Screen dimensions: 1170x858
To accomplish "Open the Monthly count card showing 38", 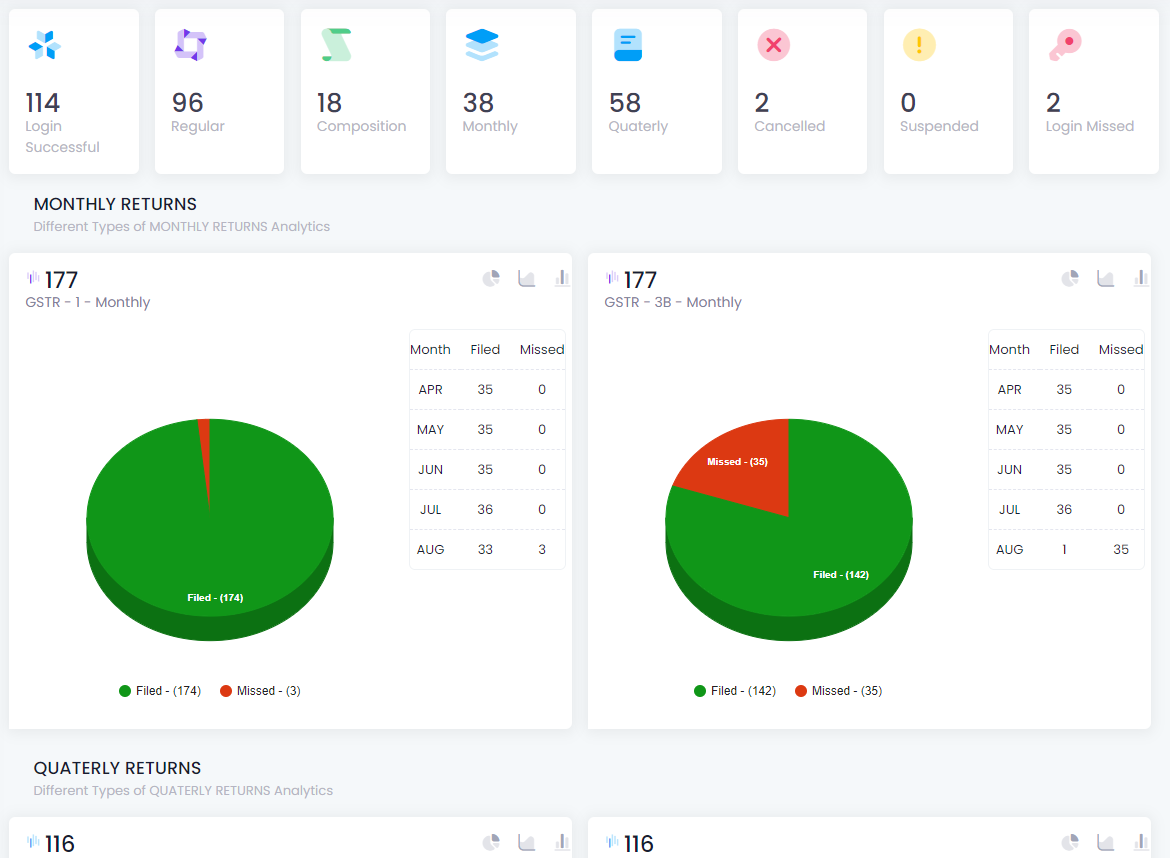I will (510, 92).
